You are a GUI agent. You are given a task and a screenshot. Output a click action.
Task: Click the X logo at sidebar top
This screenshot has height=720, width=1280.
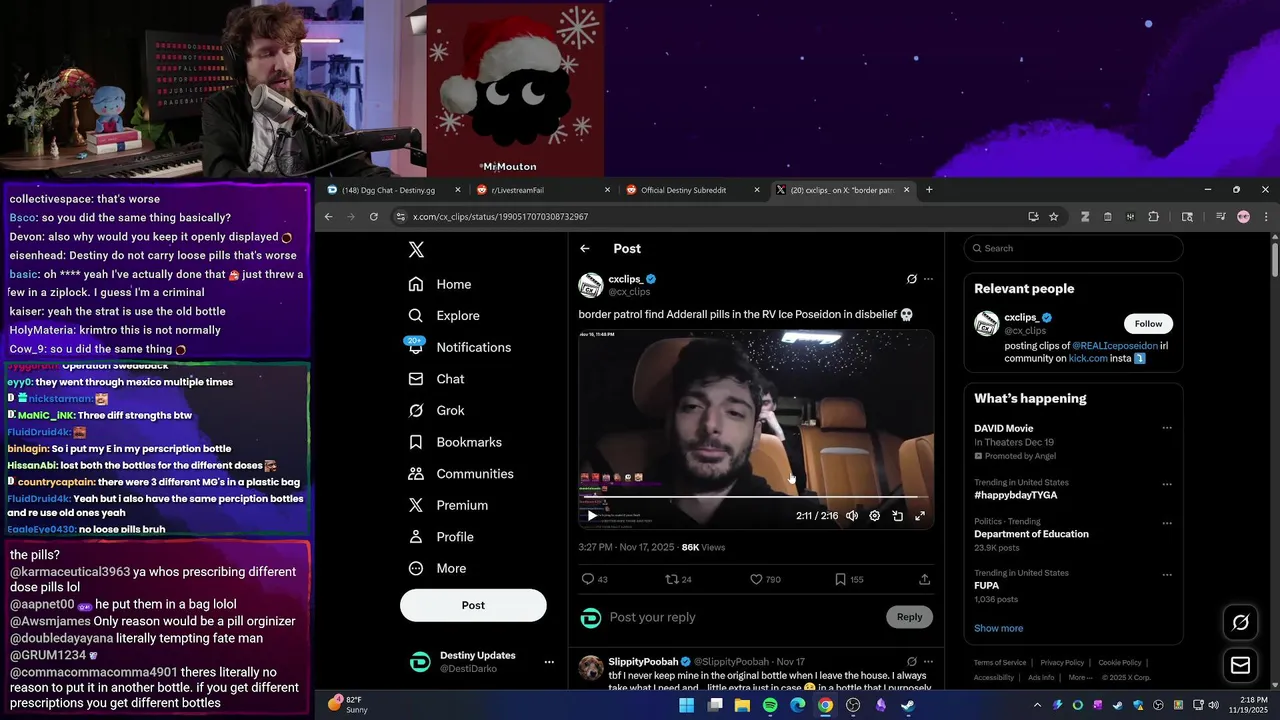tap(417, 250)
